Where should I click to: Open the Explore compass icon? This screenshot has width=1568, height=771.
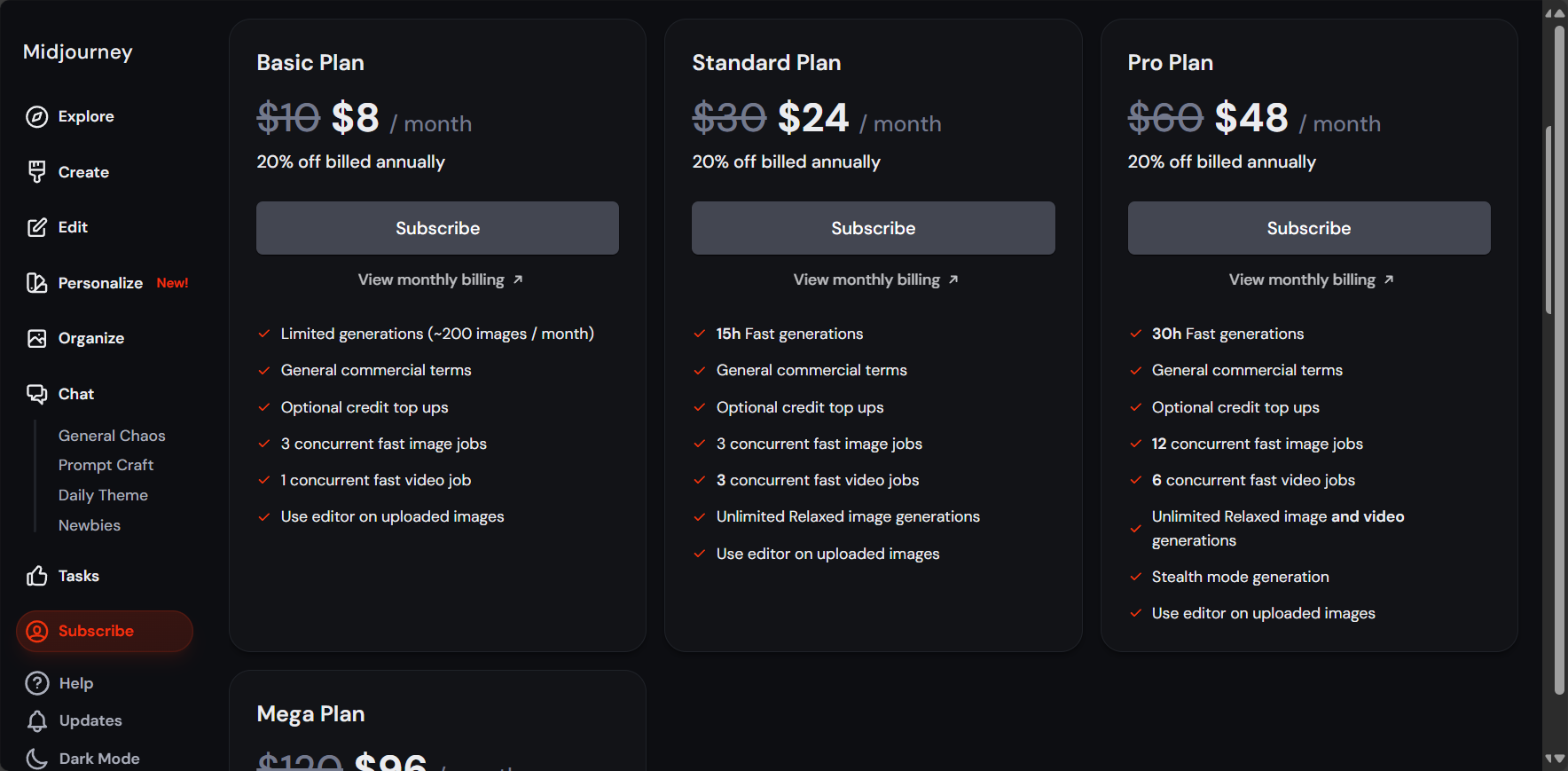[36, 116]
